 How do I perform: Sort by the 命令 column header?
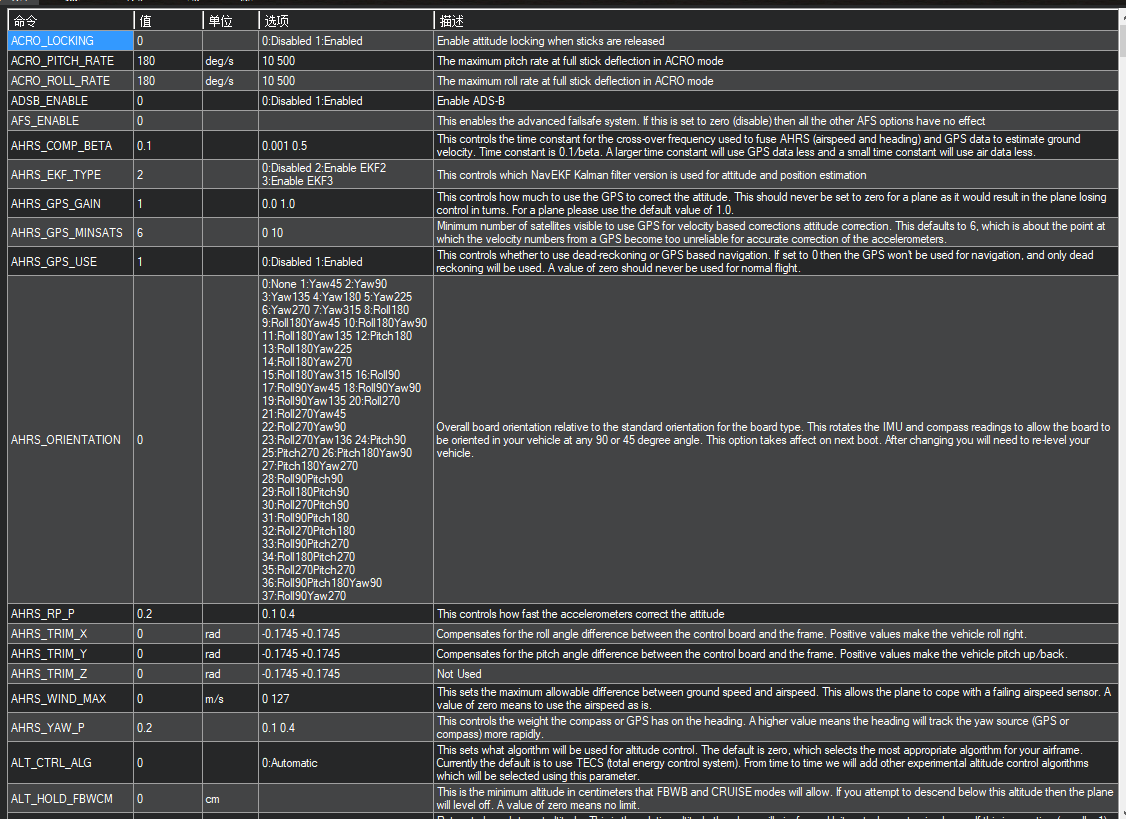[x=70, y=21]
